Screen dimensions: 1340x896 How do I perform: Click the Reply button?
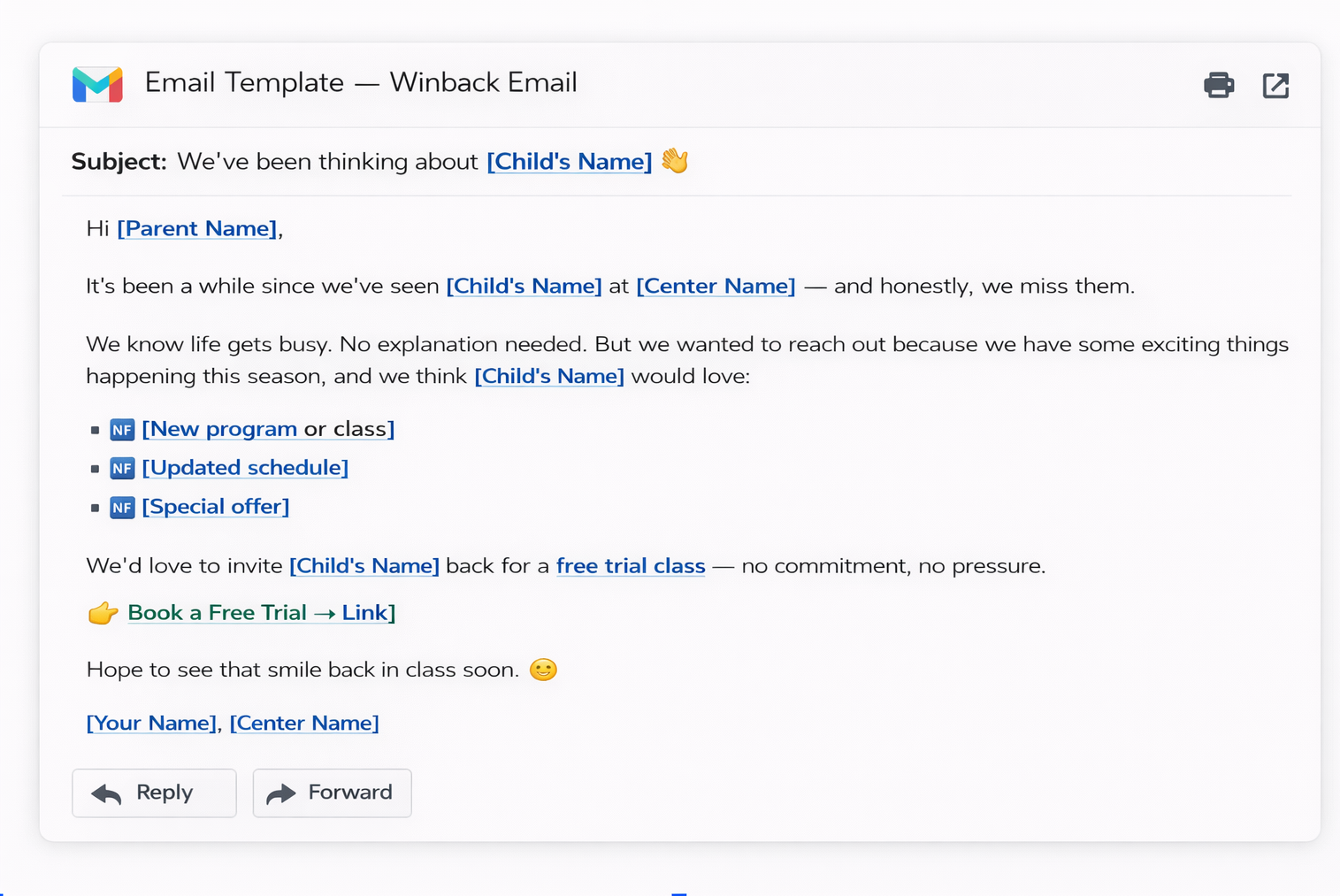tap(154, 793)
